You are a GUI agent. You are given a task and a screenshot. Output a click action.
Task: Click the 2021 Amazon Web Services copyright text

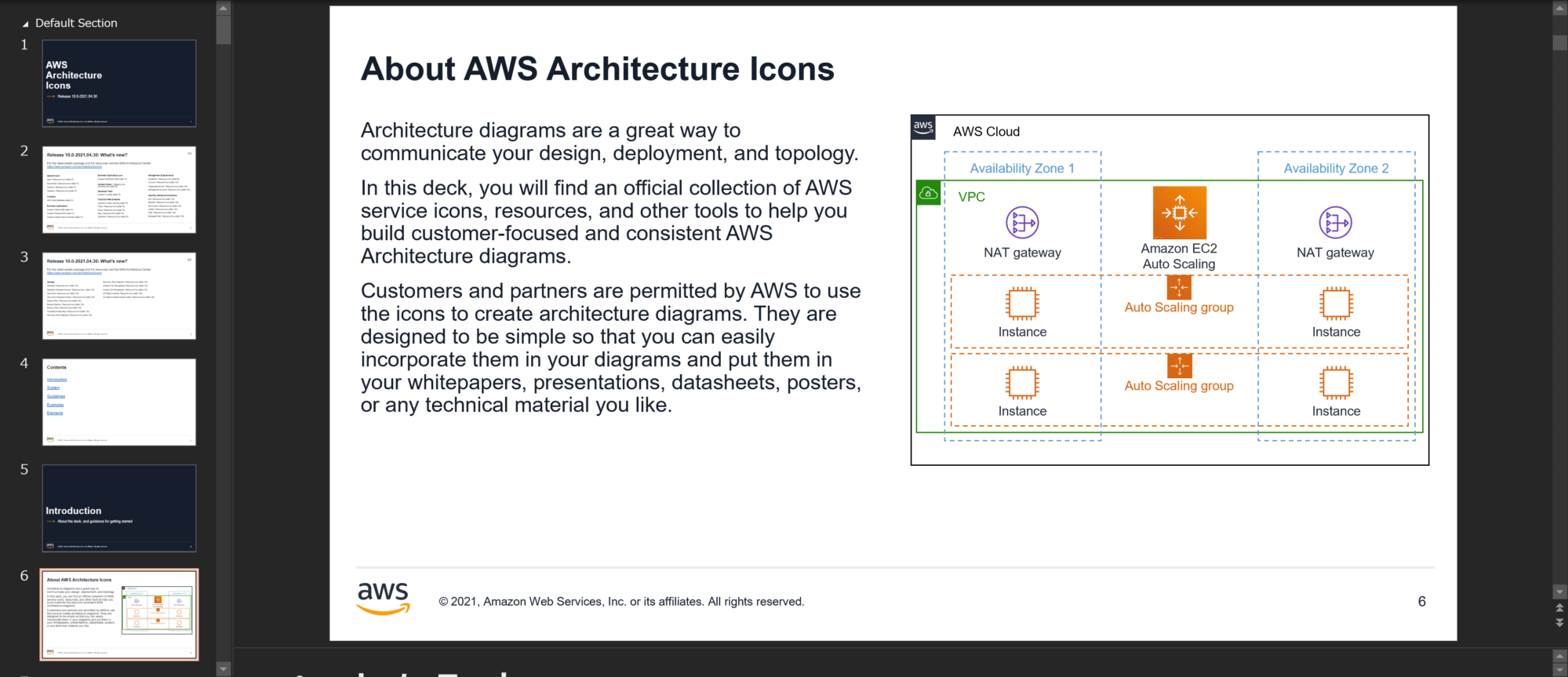click(621, 602)
